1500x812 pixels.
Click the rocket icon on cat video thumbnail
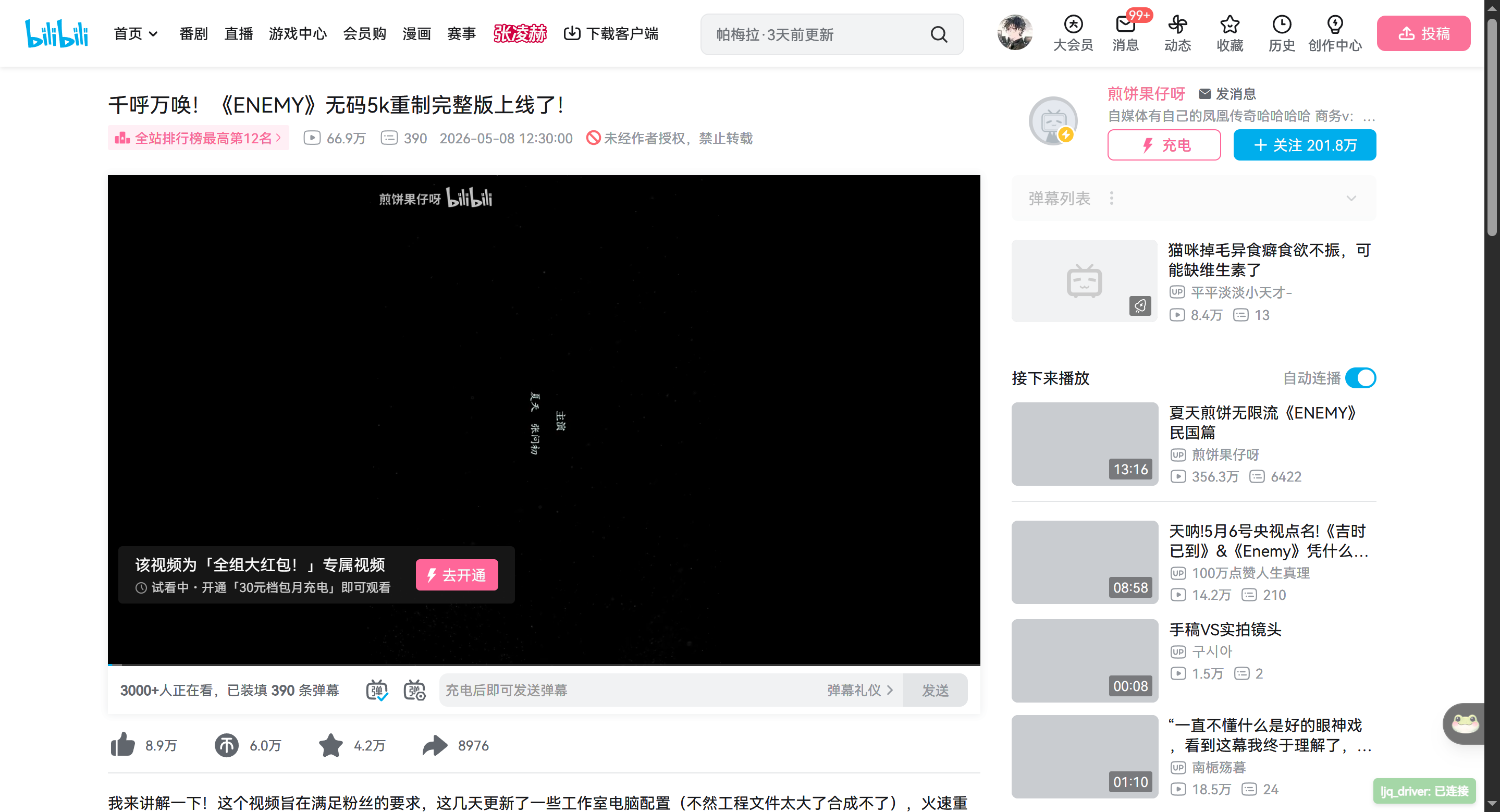(x=1139, y=305)
